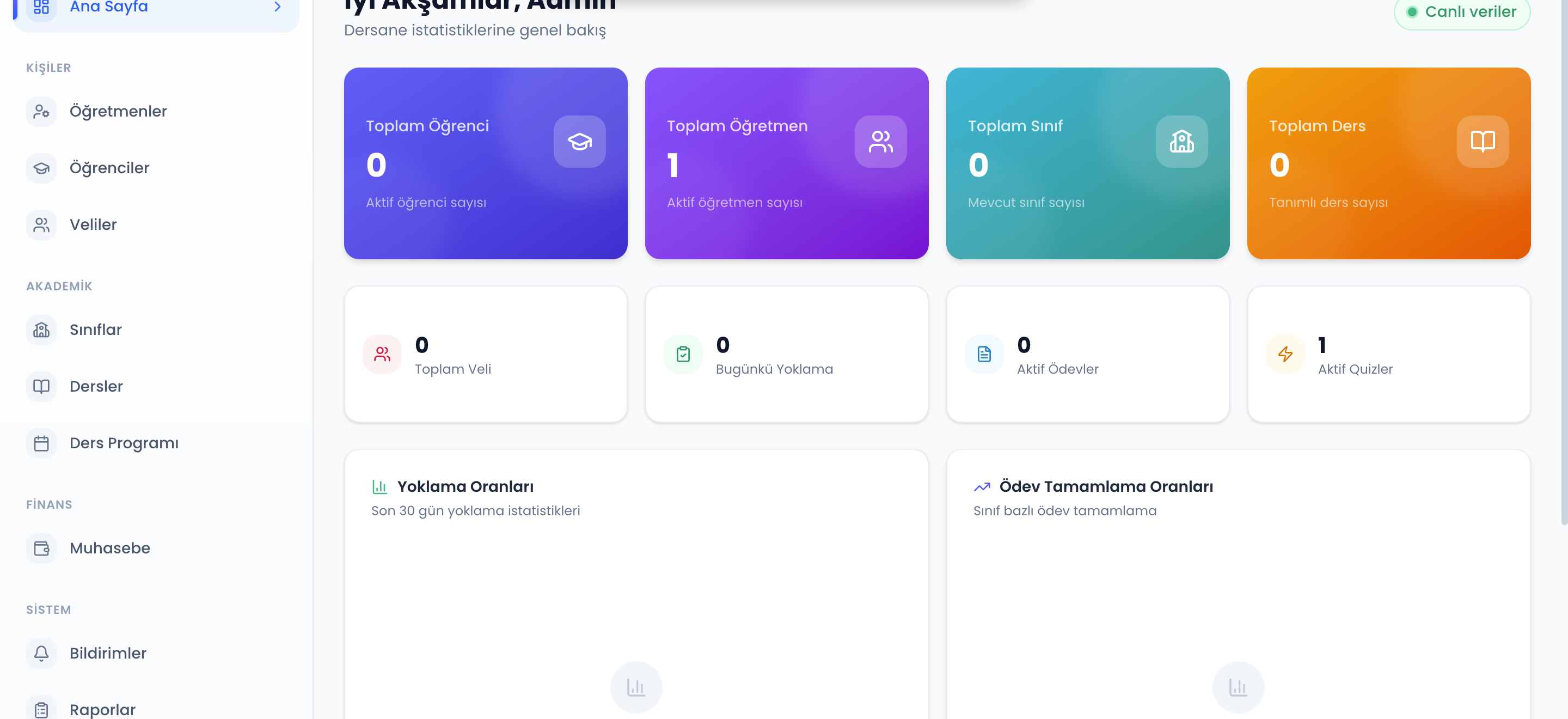Open the Toplam Öğretmen purple card

coord(786,163)
